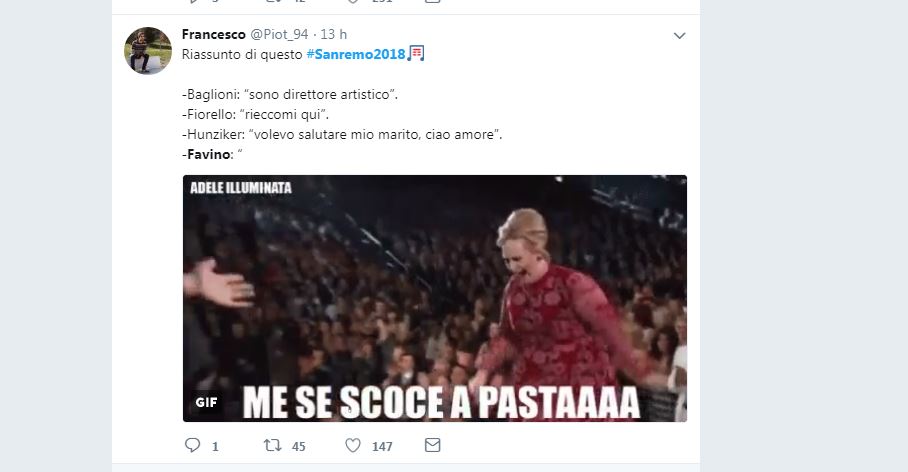Screen dimensions: 908x472
Task: Click the ADELE ILLUMINATA watermark on GIF
Action: pos(241,188)
